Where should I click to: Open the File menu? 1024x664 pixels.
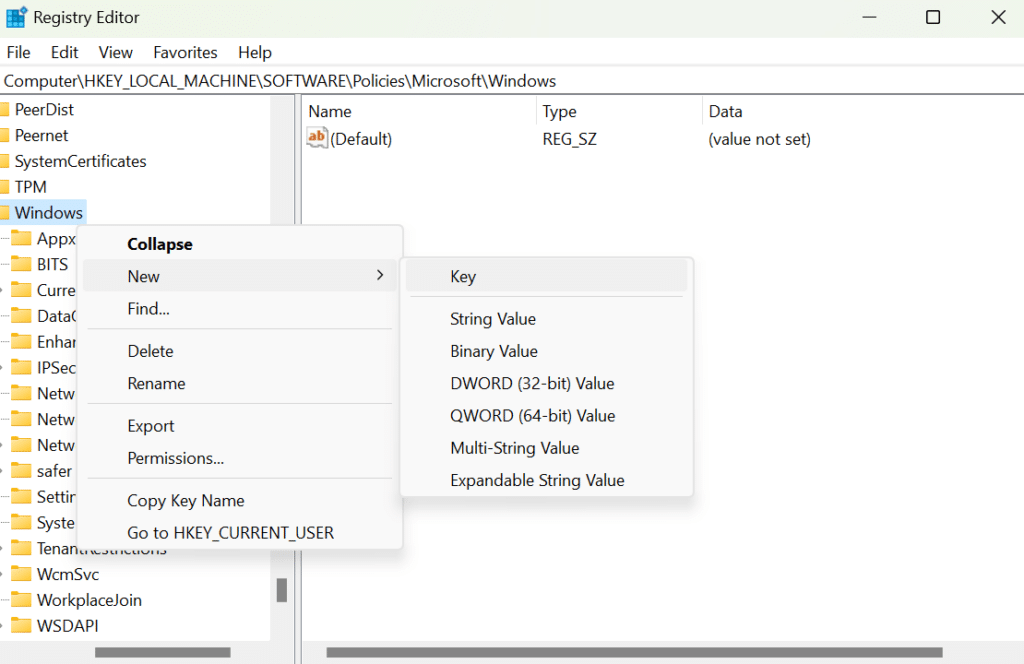point(18,52)
